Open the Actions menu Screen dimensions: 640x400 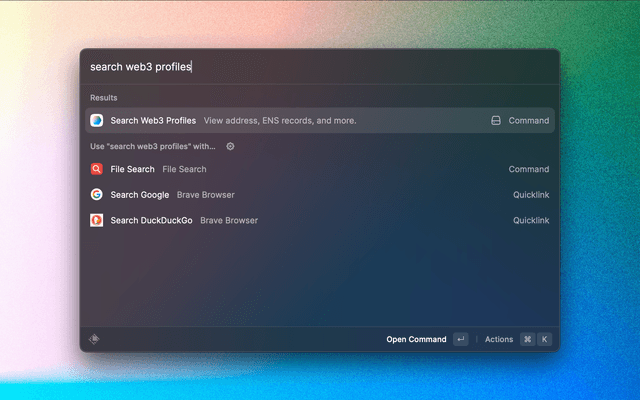[498, 339]
